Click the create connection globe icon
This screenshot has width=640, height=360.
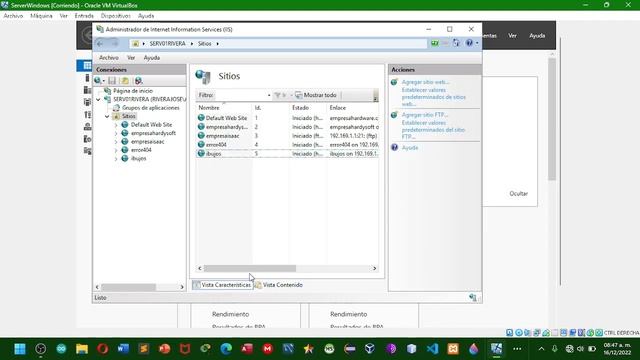98,81
